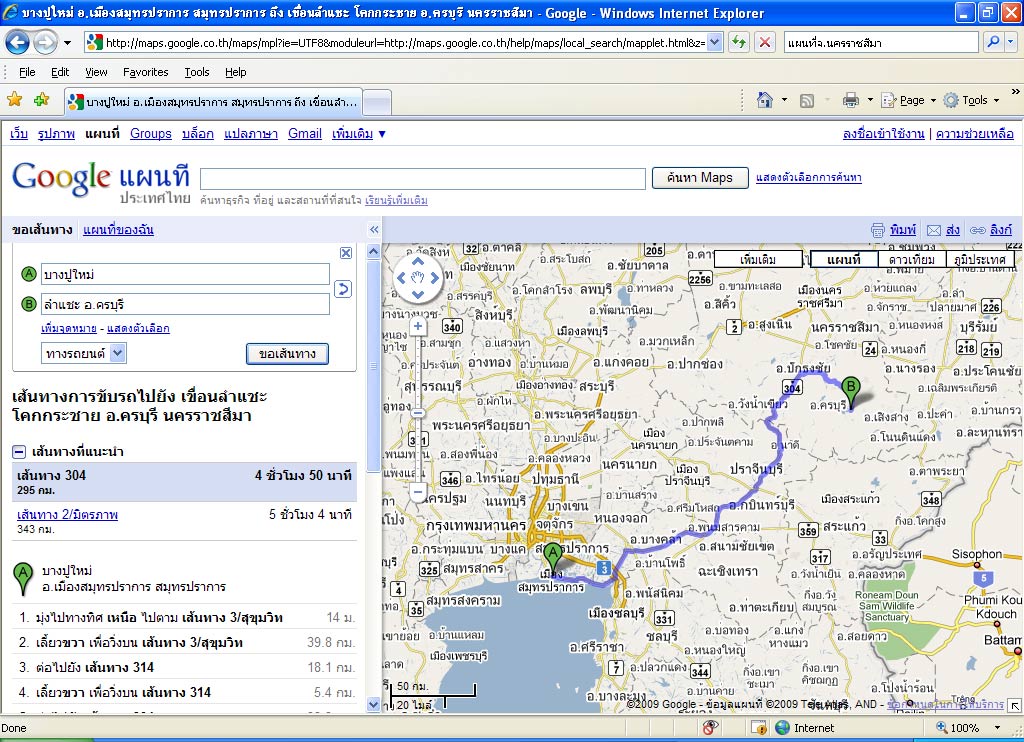Viewport: 1024px width, 742px height.
Task: Zoom out the map with minus button
Action: pyautogui.click(x=418, y=491)
